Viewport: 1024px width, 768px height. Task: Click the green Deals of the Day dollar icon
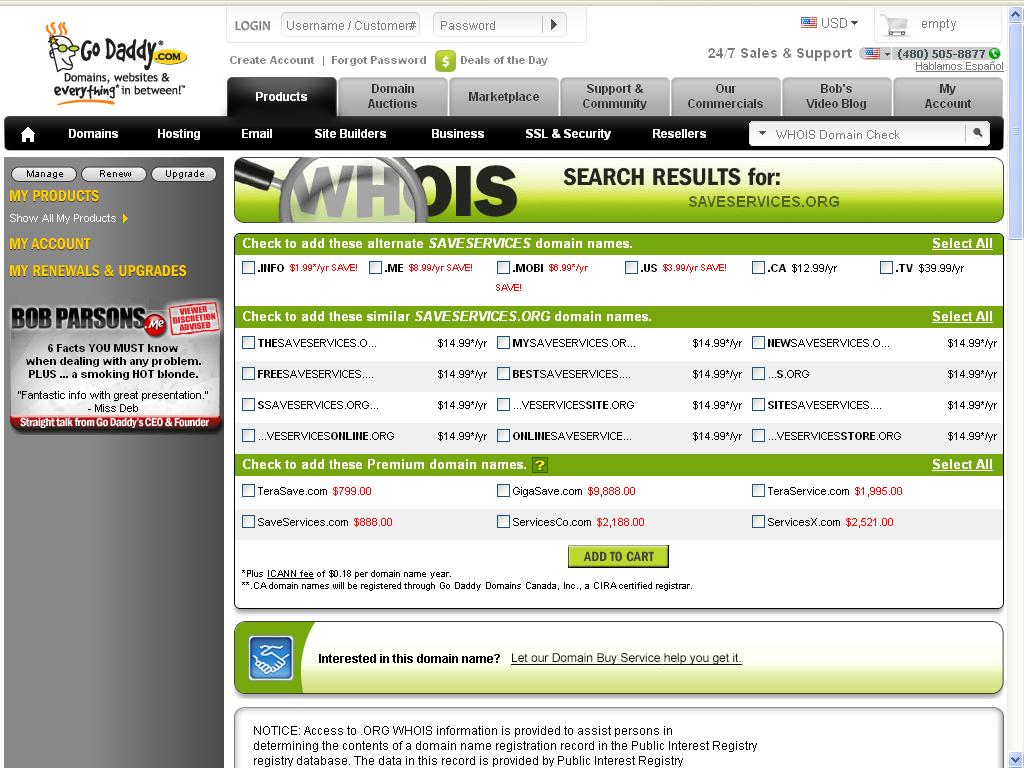[x=445, y=61]
